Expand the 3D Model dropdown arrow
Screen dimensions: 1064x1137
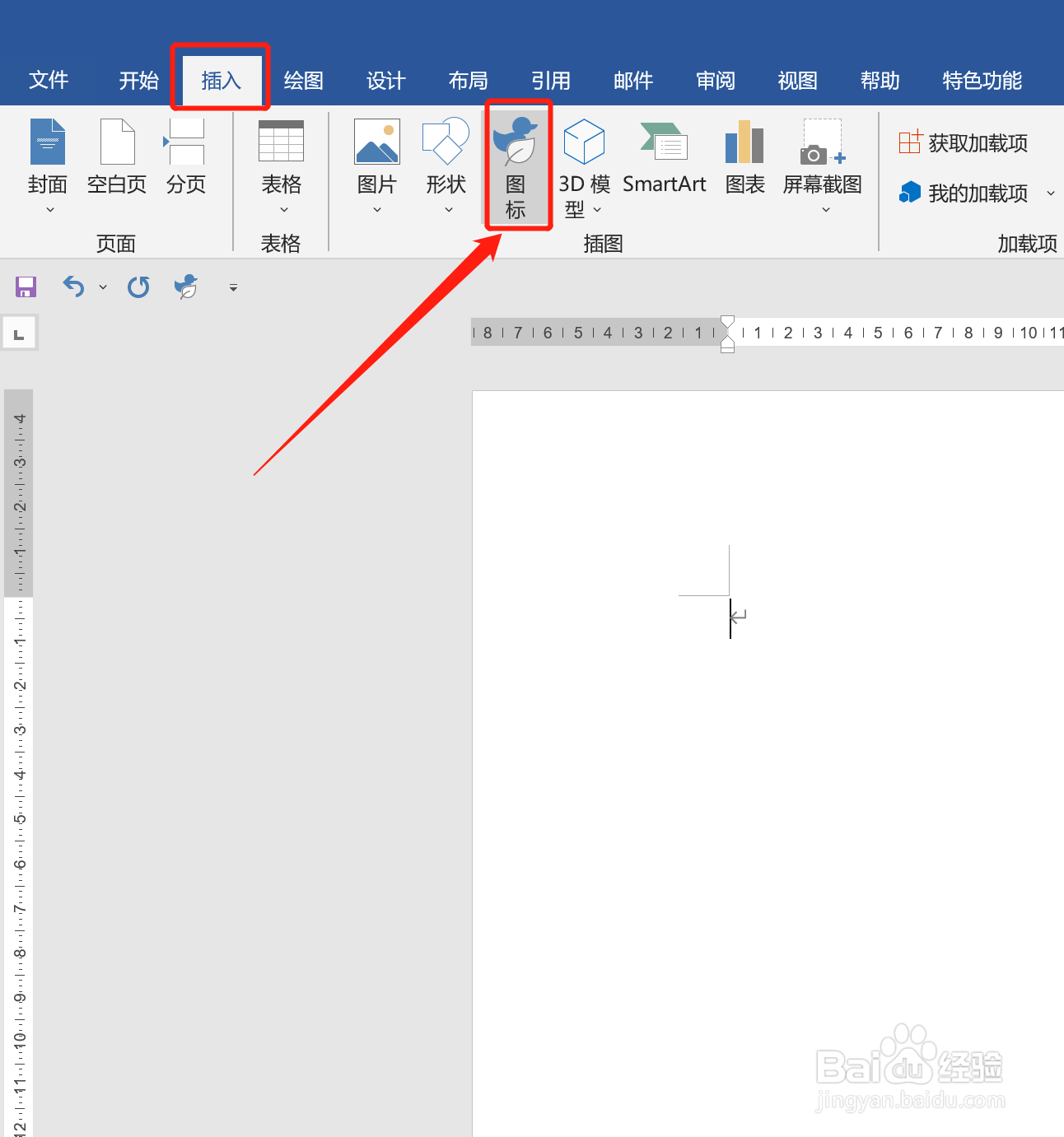click(x=597, y=210)
